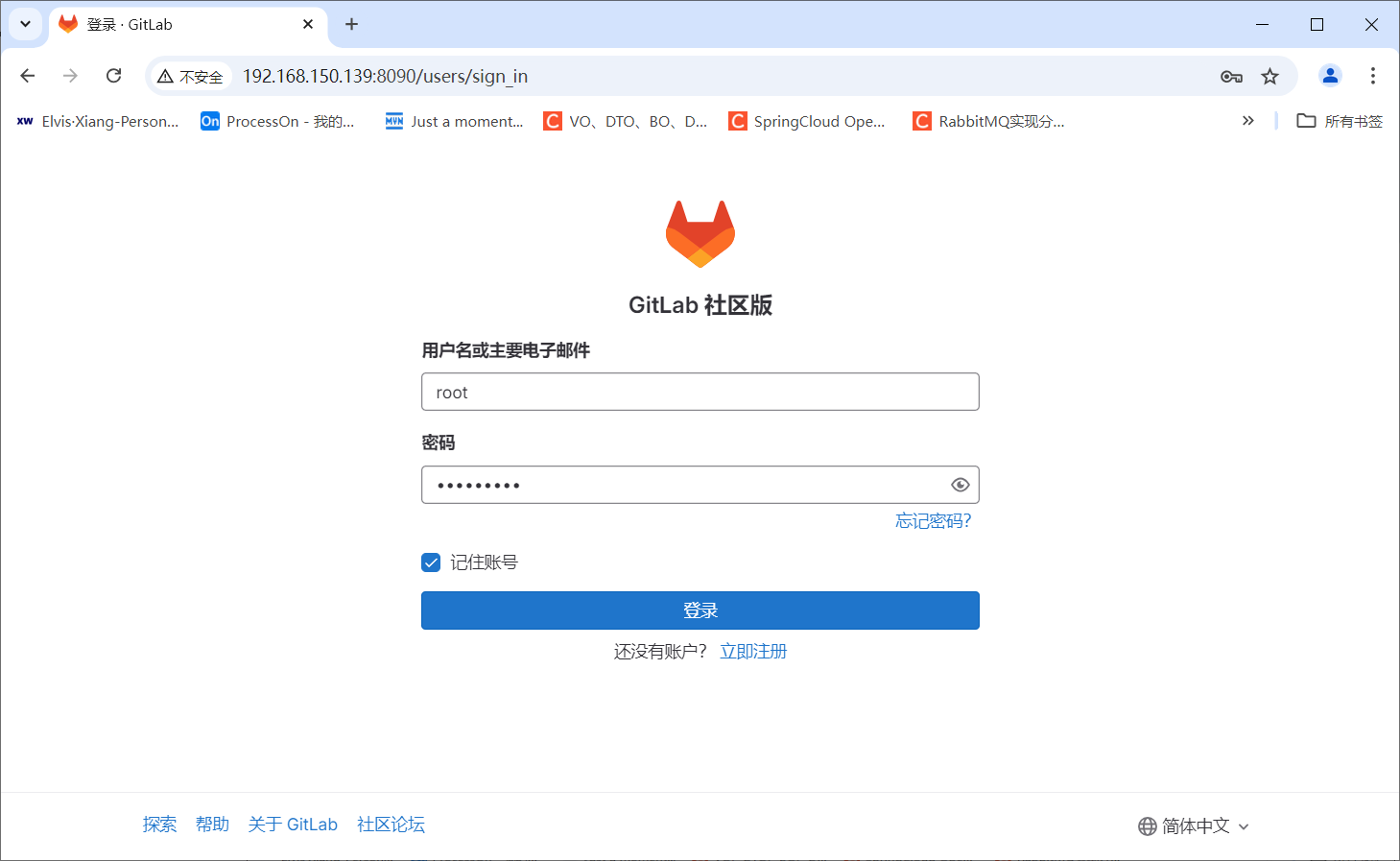1400x861 pixels.
Task: Uncheck the 记住账号 checkbox
Action: [431, 562]
